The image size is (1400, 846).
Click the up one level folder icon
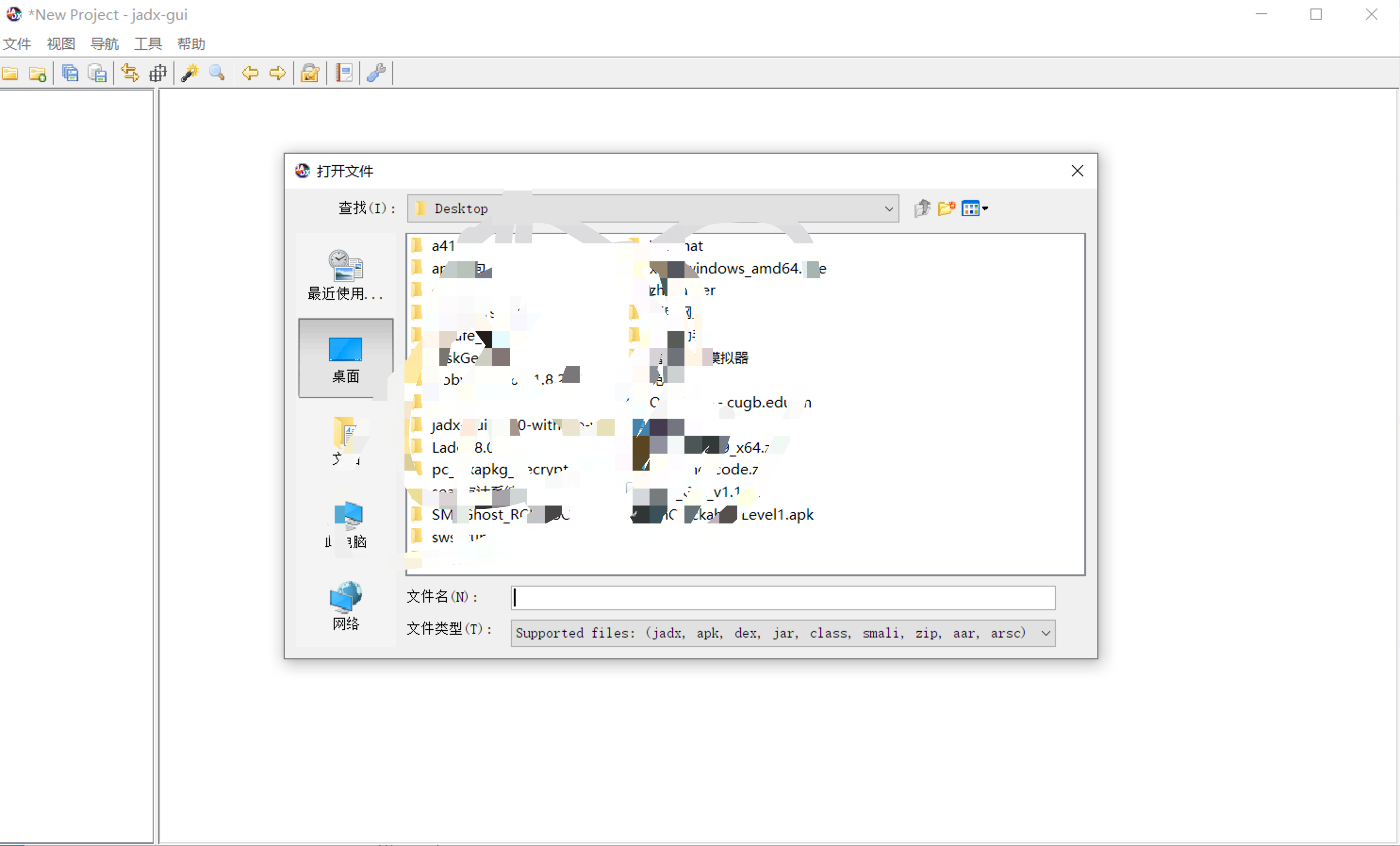(x=922, y=208)
